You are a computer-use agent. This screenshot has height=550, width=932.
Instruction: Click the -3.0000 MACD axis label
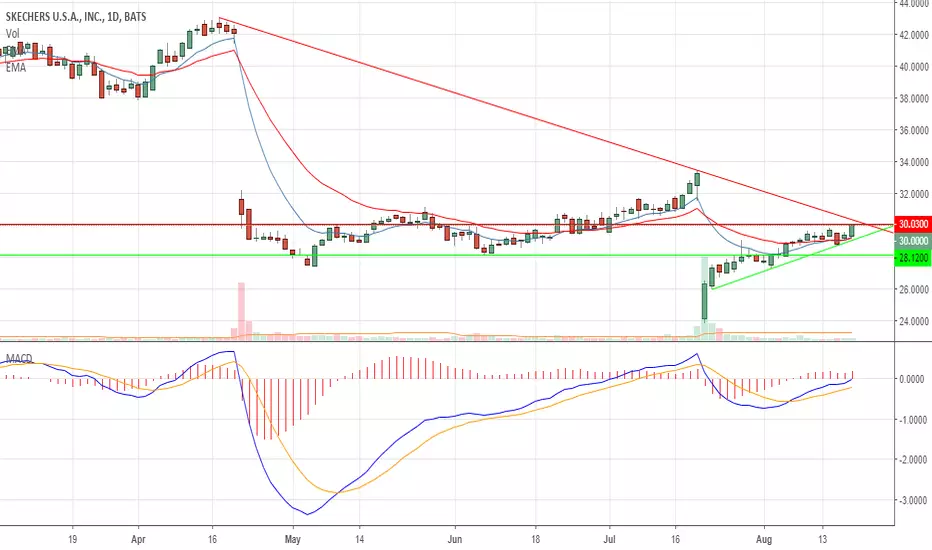[x=912, y=500]
